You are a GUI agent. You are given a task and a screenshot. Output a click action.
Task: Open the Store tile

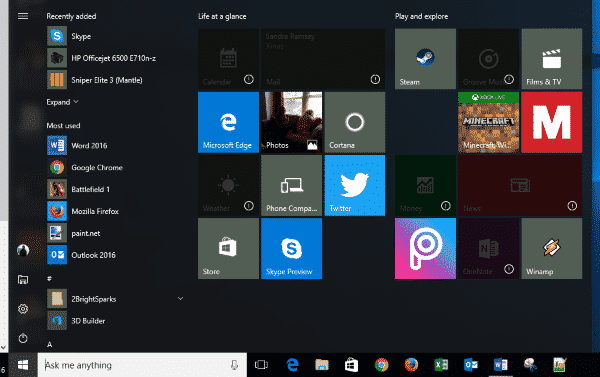tap(228, 248)
